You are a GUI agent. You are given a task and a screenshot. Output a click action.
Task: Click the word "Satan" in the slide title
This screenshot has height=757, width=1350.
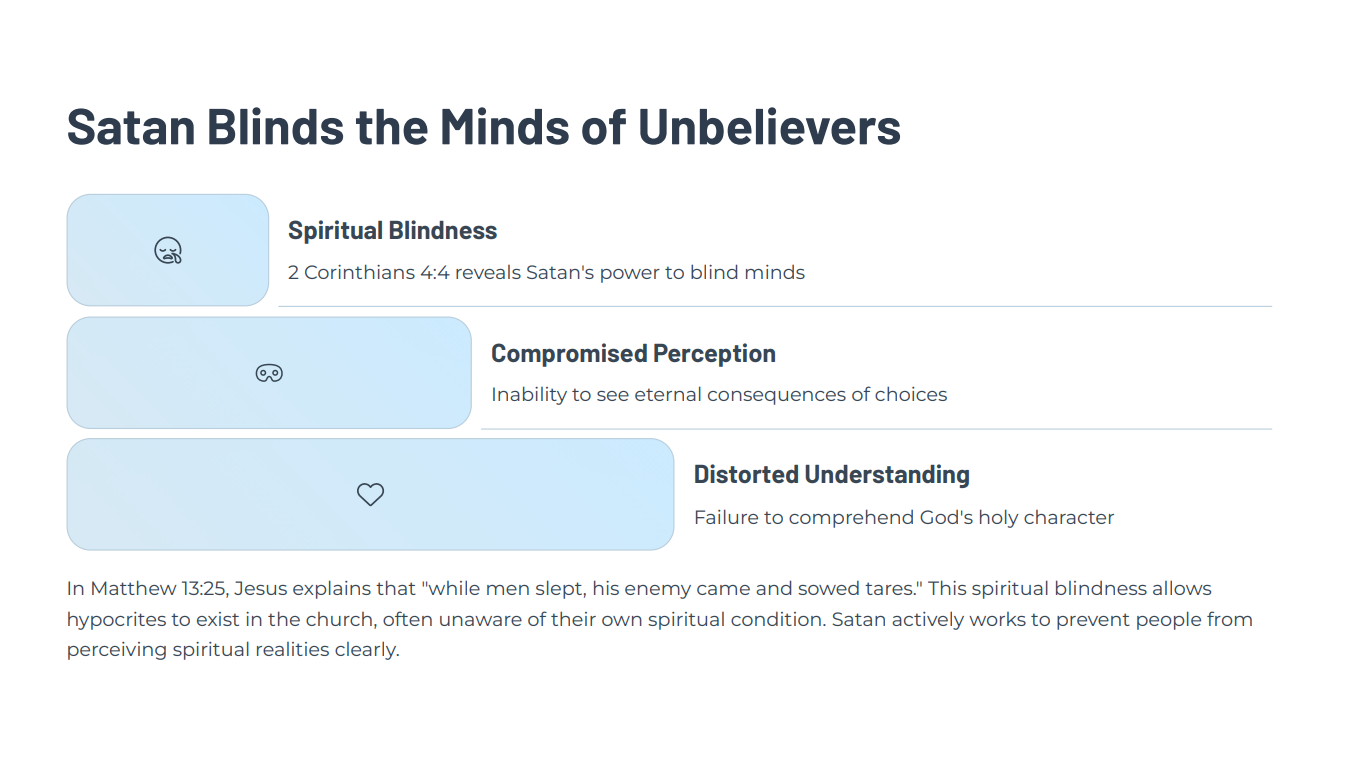click(x=129, y=127)
